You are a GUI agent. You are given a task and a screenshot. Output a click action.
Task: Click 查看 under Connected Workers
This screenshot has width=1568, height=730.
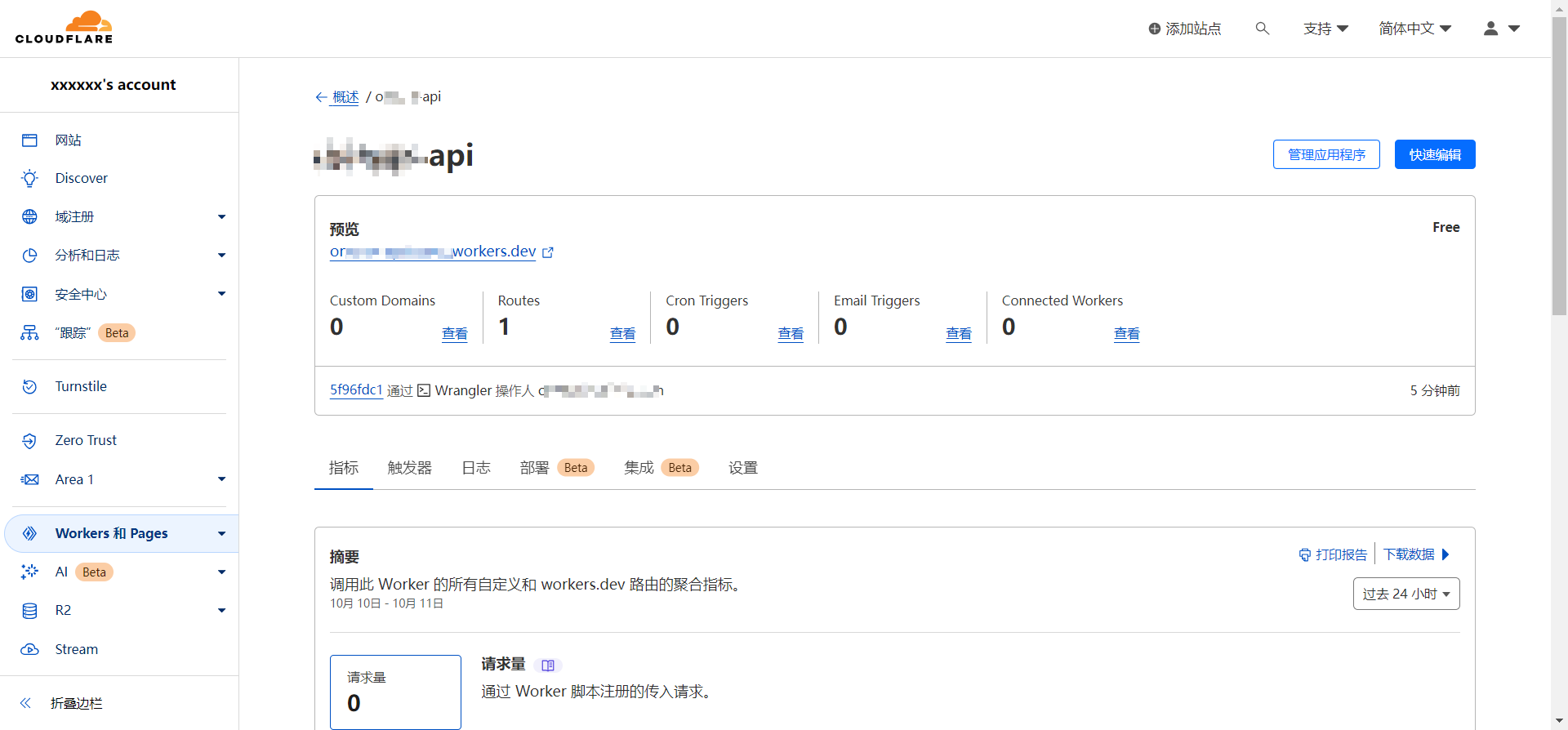click(1127, 334)
